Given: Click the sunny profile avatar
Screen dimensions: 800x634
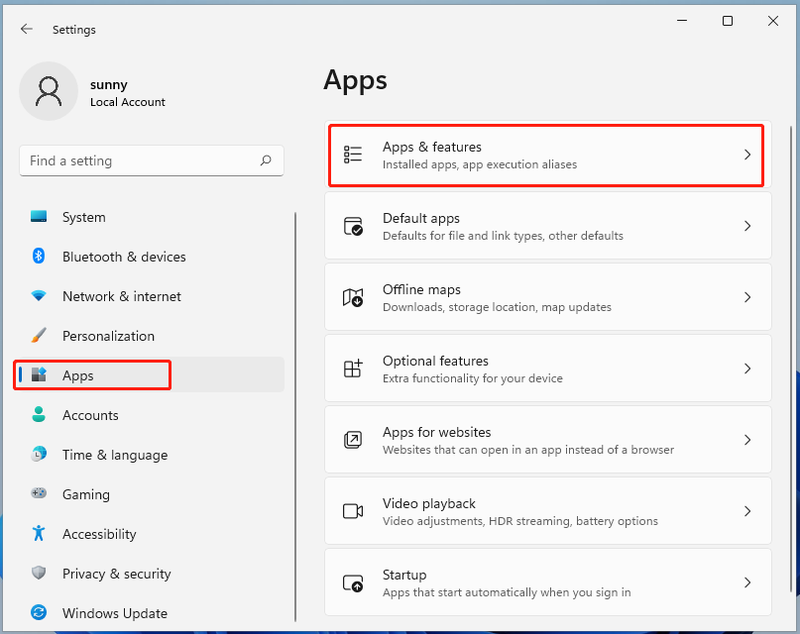Looking at the screenshot, I should pos(48,91).
